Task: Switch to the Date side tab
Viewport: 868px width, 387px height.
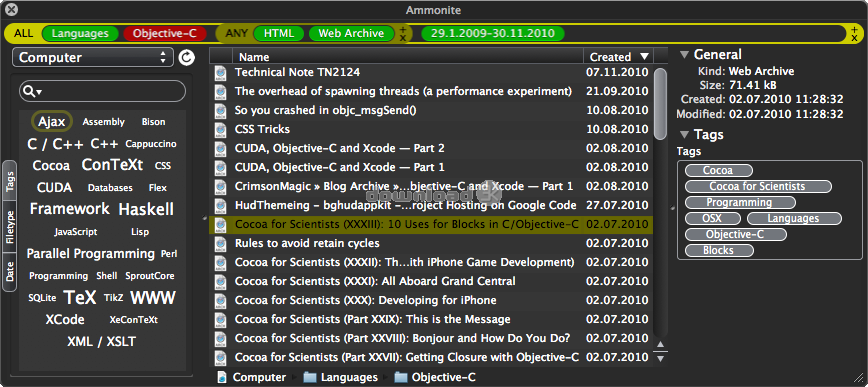Action: (x=9, y=272)
